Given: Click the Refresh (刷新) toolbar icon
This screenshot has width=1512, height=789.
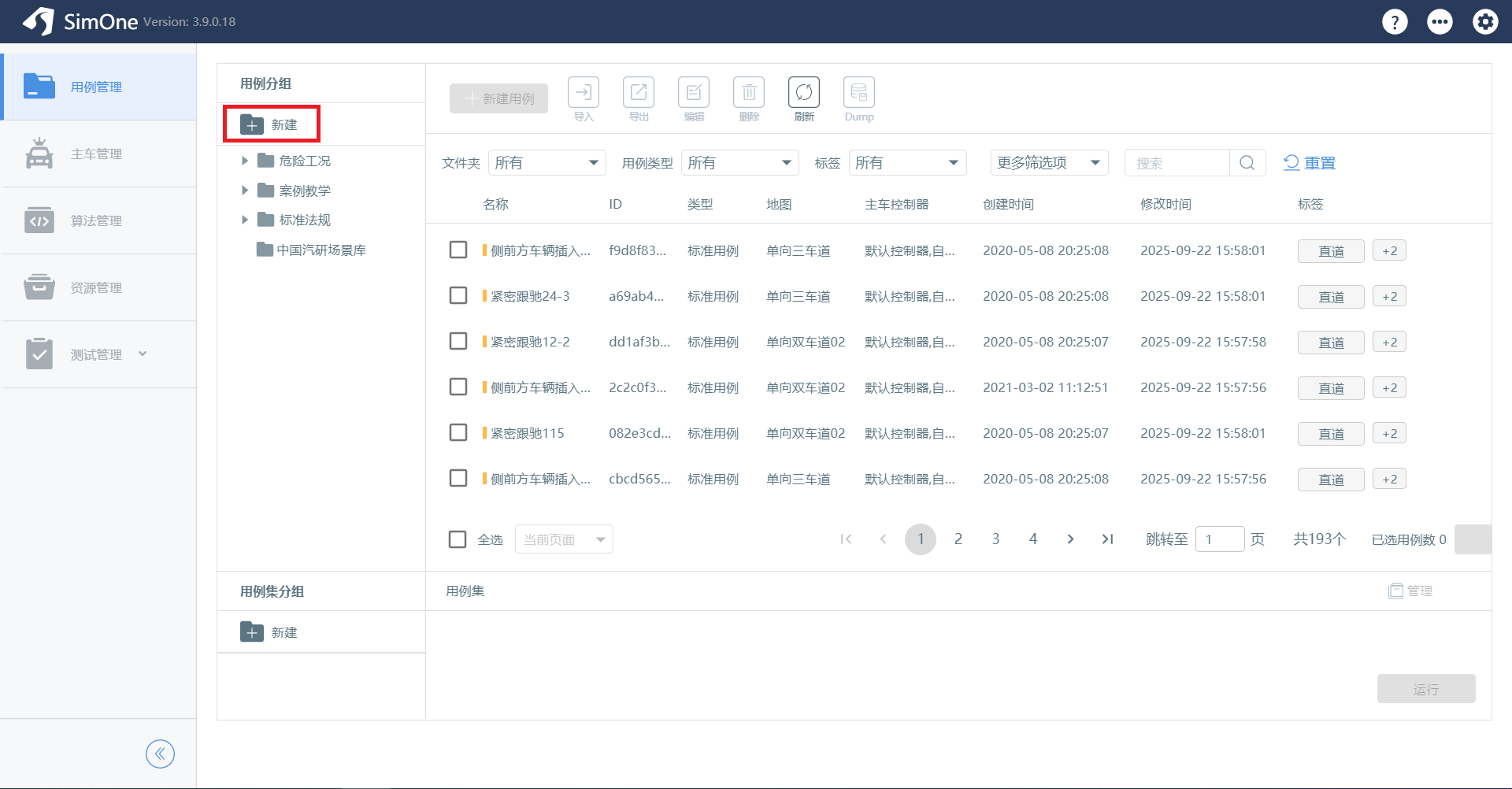Looking at the screenshot, I should click(x=804, y=92).
